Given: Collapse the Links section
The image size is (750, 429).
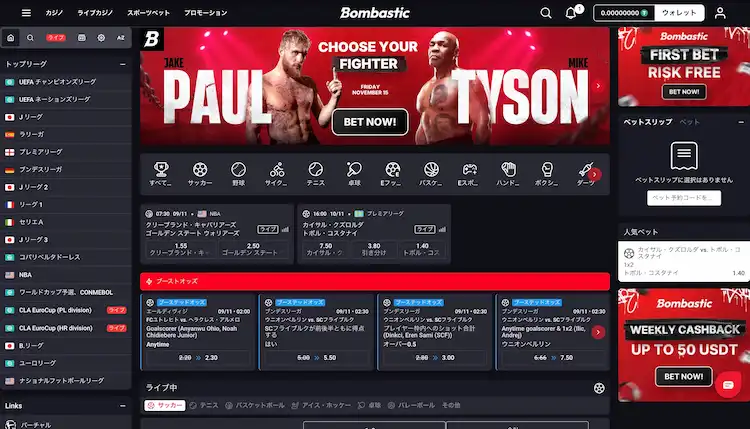Looking at the screenshot, I should 123,406.
